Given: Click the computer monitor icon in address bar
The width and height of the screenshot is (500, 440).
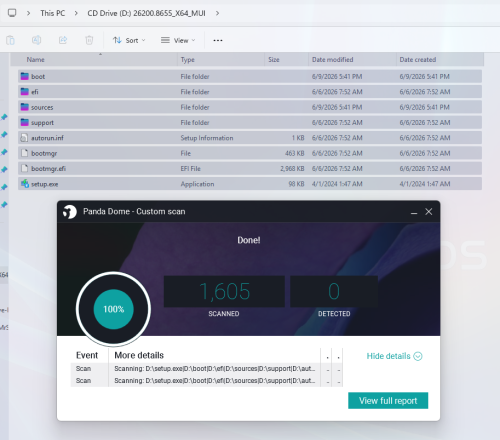Looking at the screenshot, I should coord(12,13).
